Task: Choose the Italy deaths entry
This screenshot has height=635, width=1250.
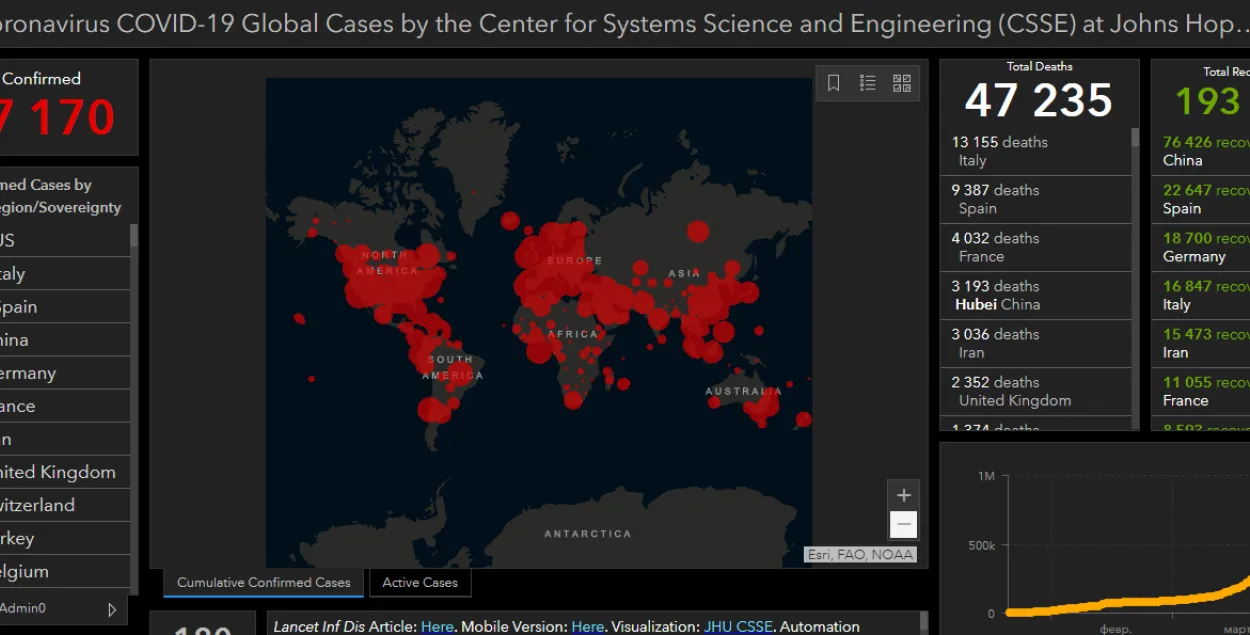Action: click(1035, 151)
